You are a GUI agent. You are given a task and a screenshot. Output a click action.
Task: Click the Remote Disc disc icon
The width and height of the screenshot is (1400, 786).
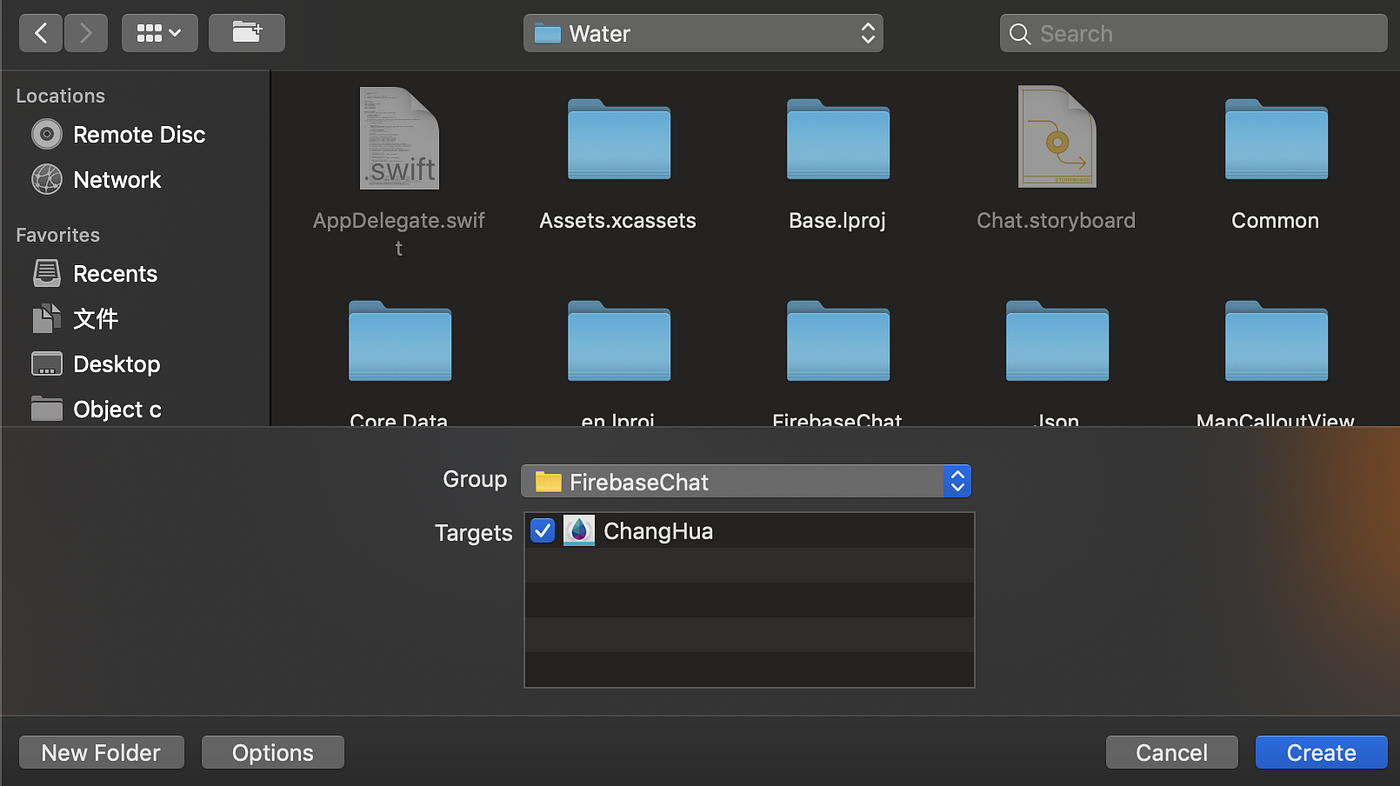(47, 134)
